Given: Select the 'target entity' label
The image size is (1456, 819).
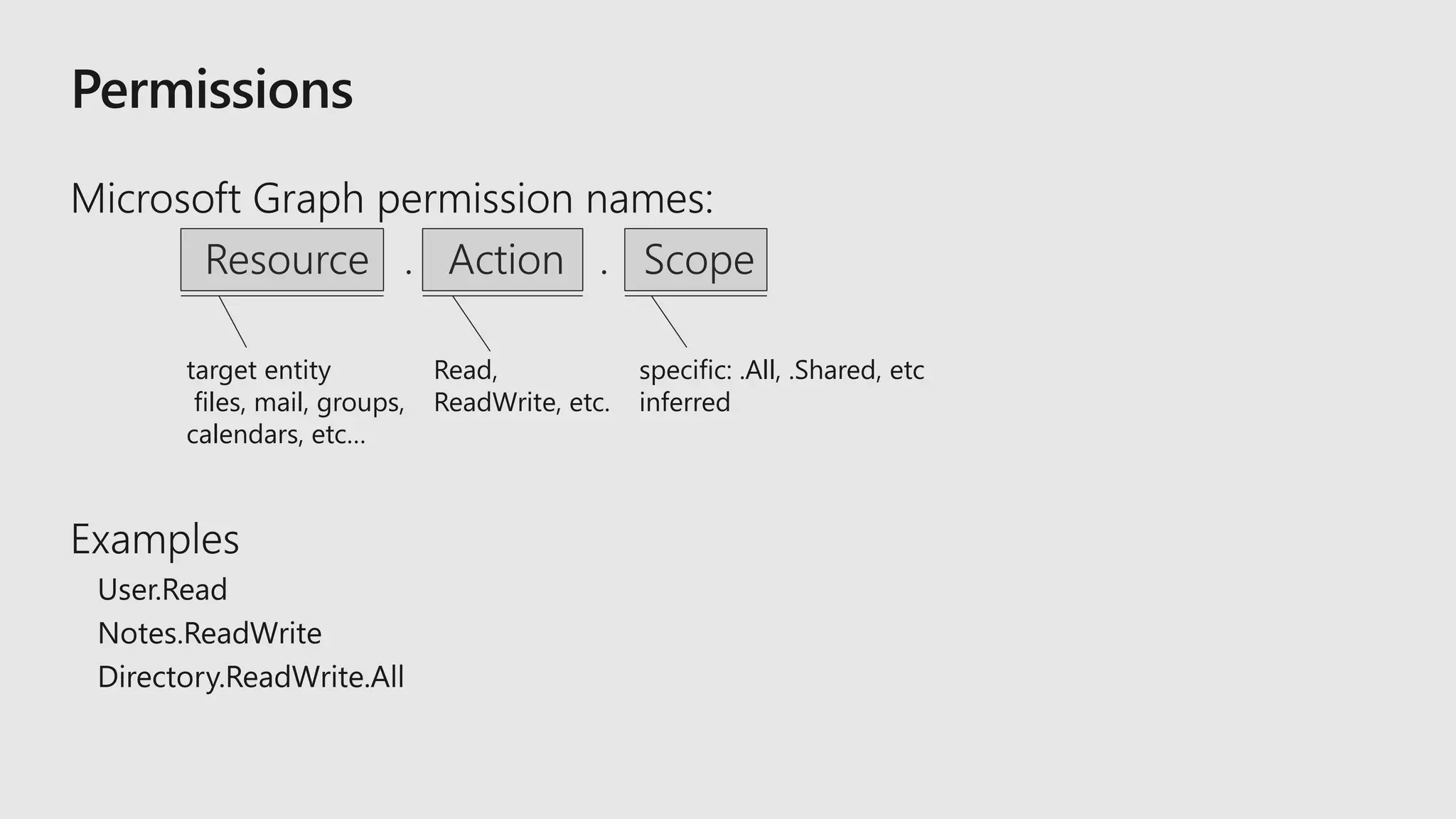Looking at the screenshot, I should click(x=259, y=370).
